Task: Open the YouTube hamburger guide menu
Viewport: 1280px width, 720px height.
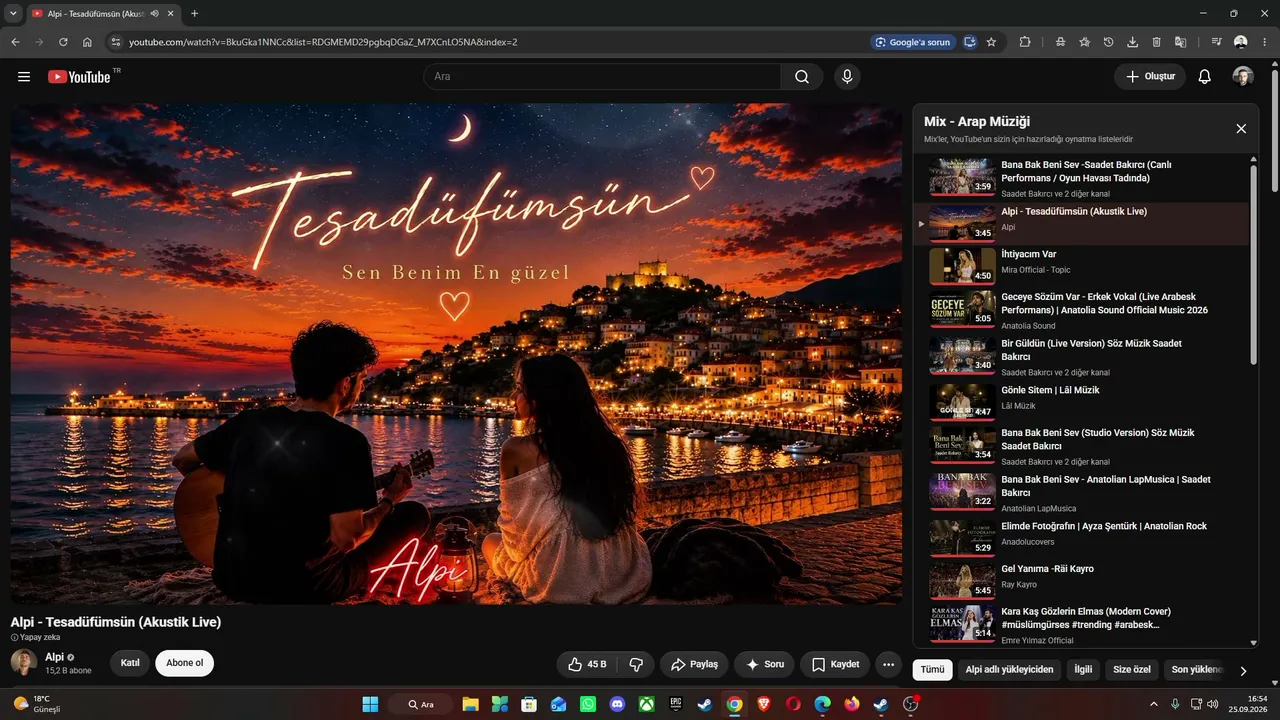Action: click(24, 77)
